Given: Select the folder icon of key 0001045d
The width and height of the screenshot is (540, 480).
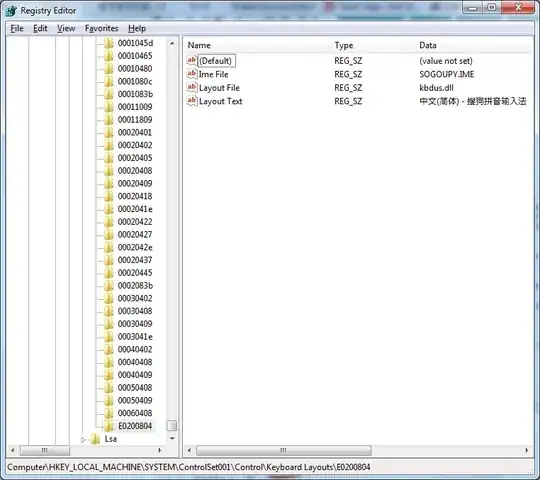Looking at the screenshot, I should 108,43.
